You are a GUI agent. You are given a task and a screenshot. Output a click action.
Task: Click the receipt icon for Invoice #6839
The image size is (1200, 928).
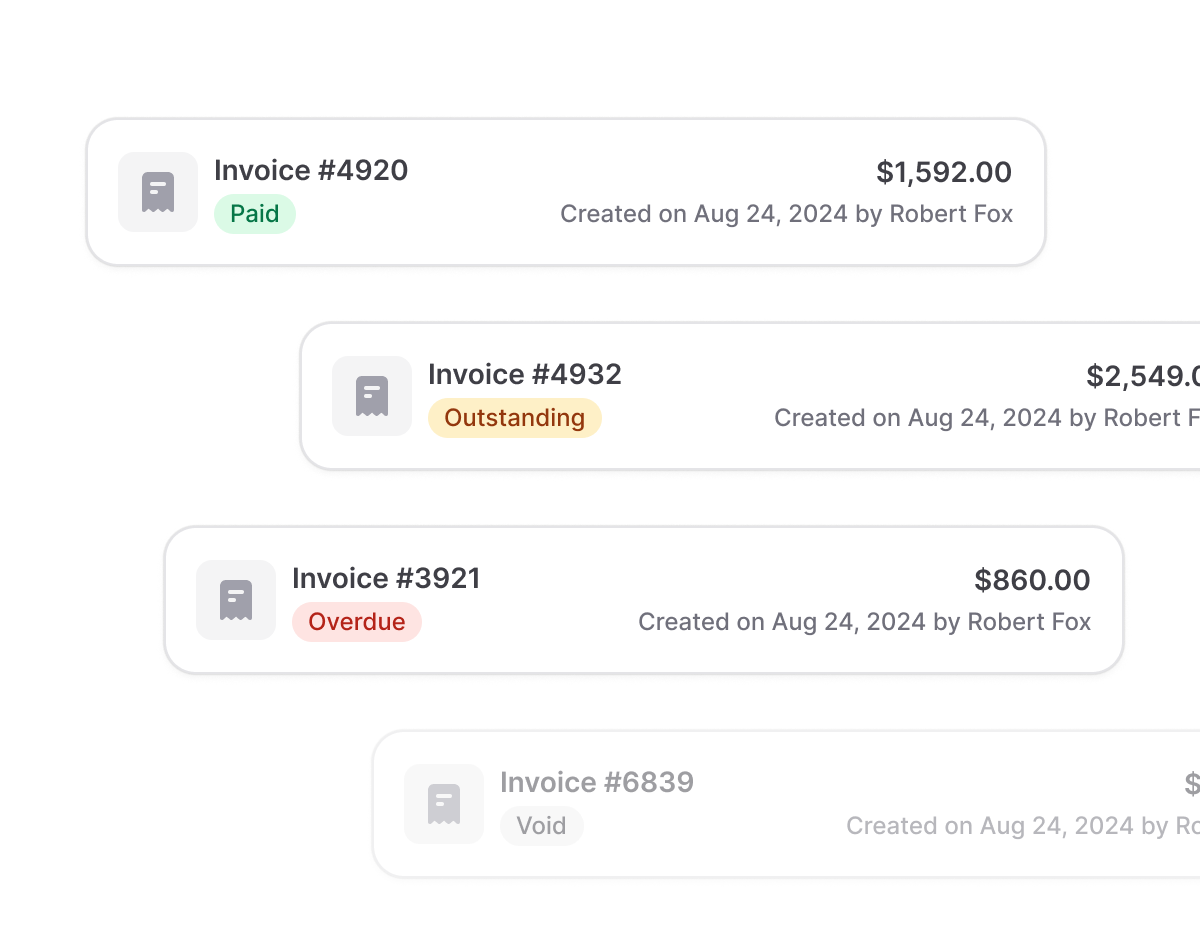(x=444, y=804)
